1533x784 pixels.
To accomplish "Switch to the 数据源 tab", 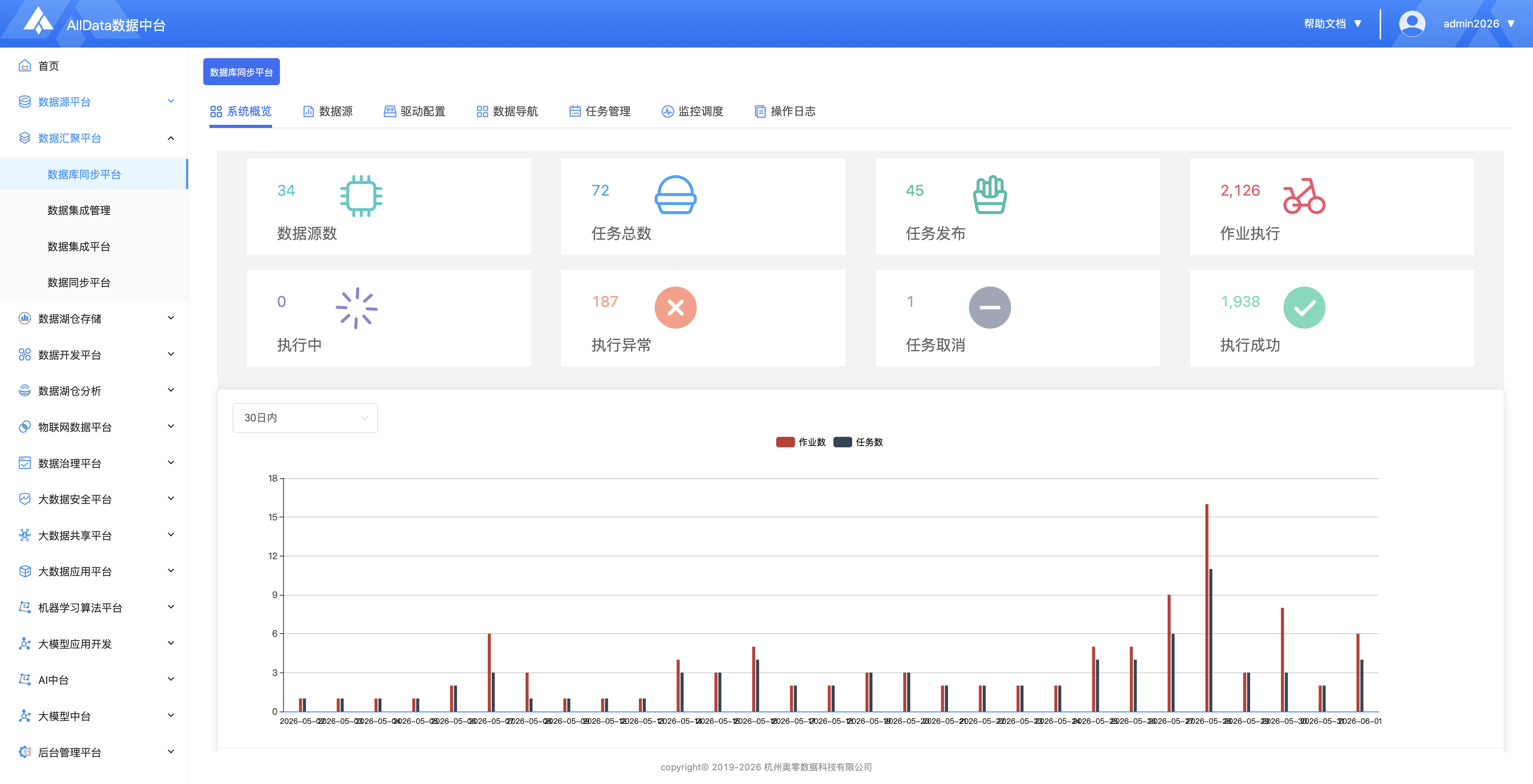I will coord(327,111).
